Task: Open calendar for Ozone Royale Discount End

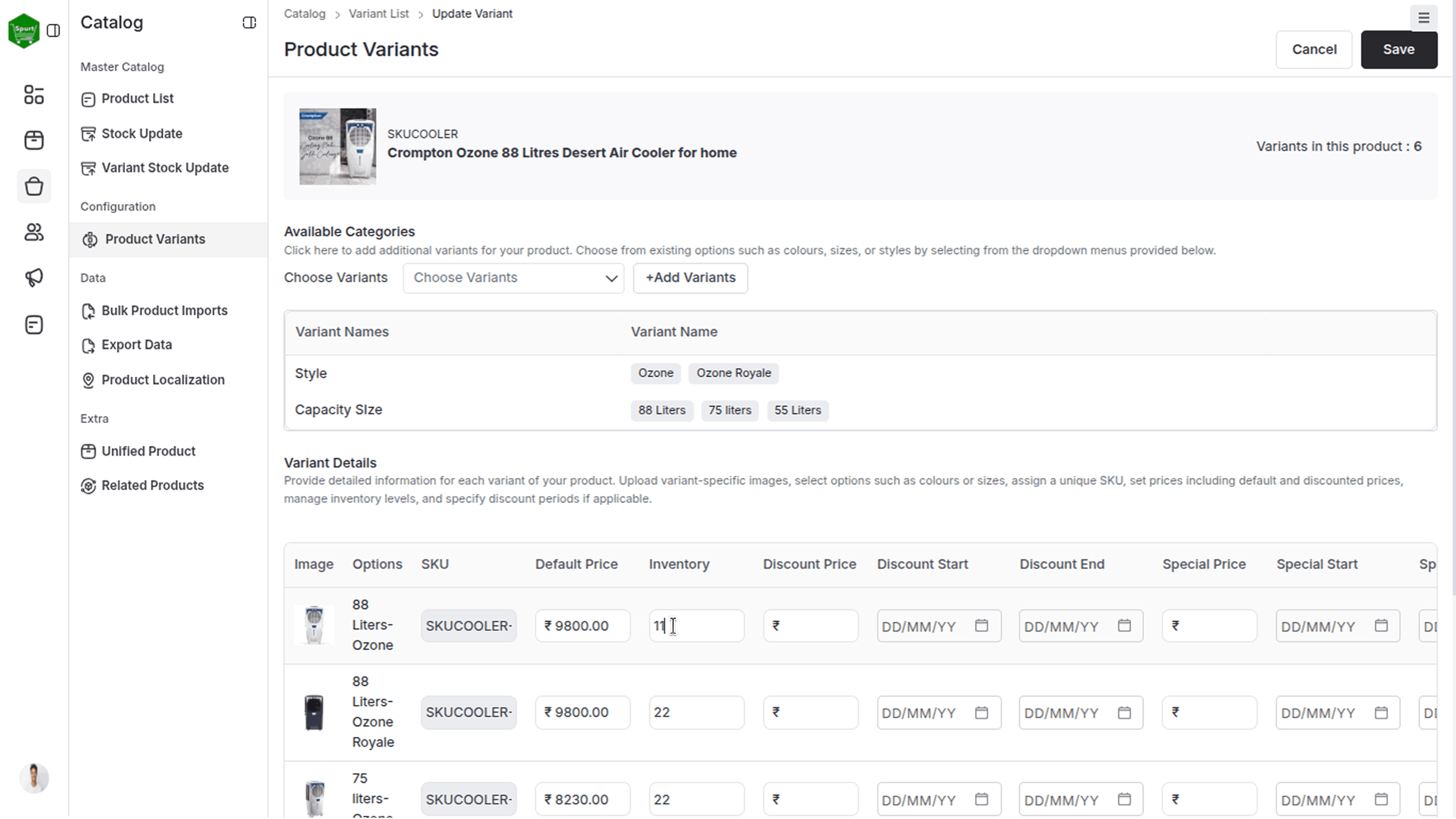Action: (1125, 713)
